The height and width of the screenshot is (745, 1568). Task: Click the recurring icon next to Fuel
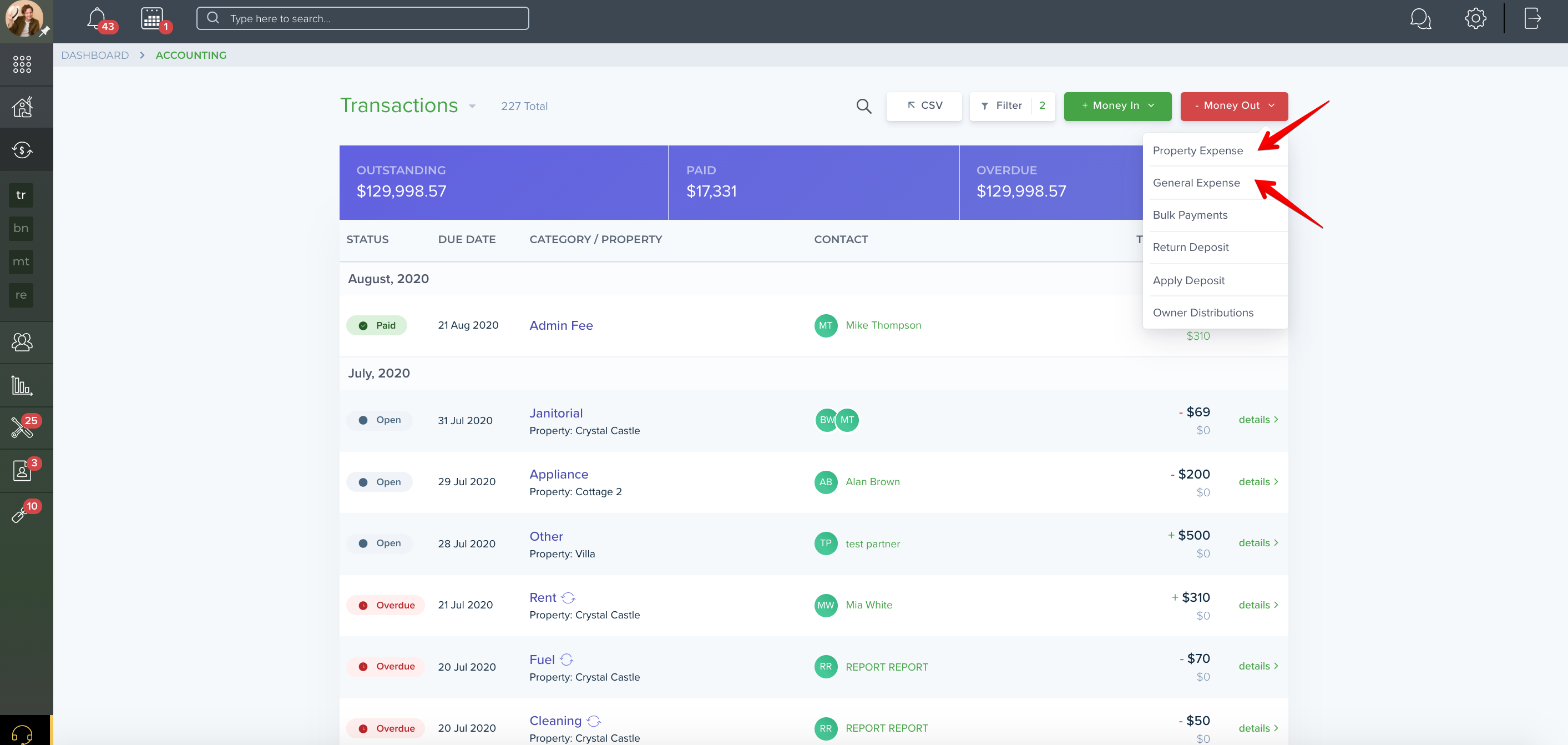click(566, 660)
